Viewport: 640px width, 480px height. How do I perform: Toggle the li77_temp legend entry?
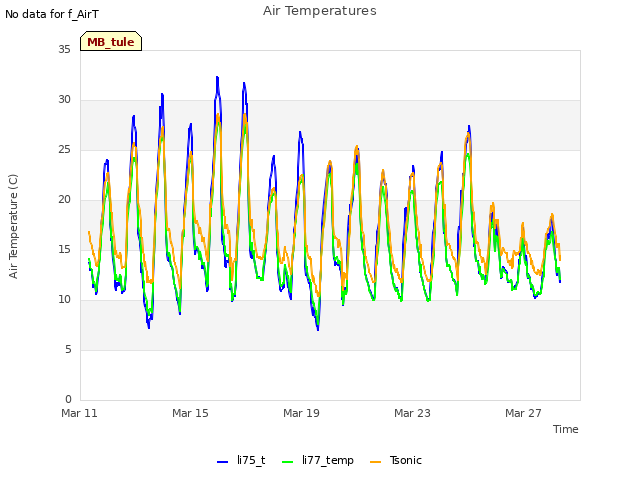coord(318,460)
